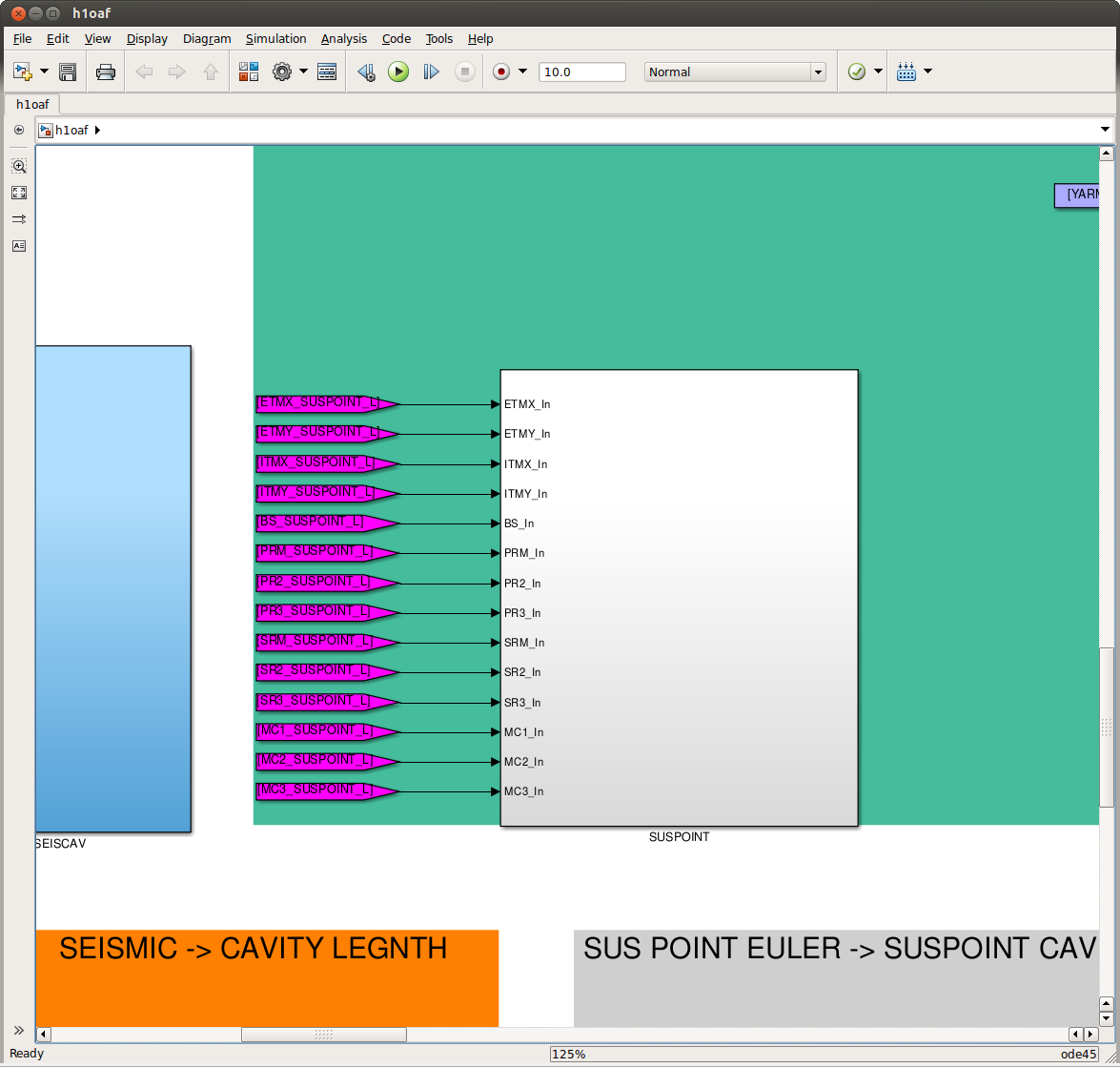Select the SEISCAV subsystem block
This screenshot has height=1067, width=1120.
click(112, 589)
